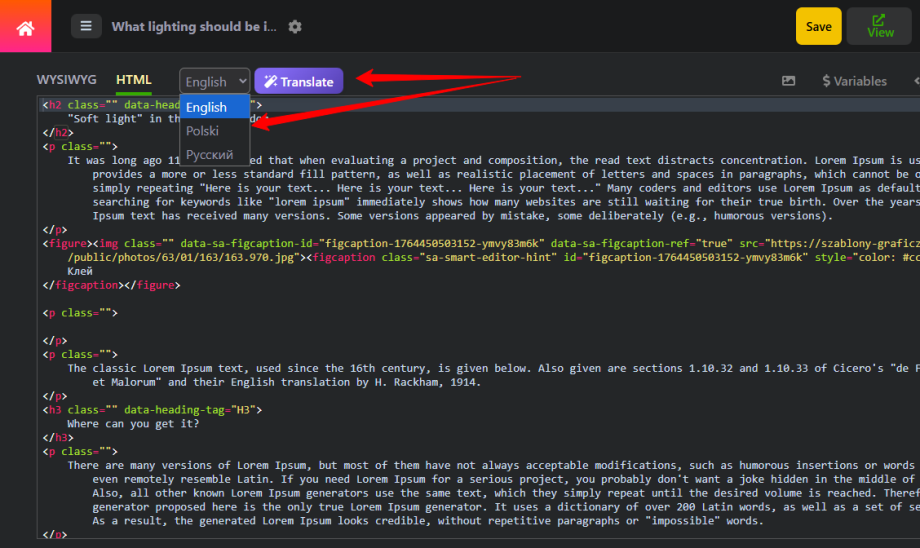Click the purple Translate button

[299, 82]
